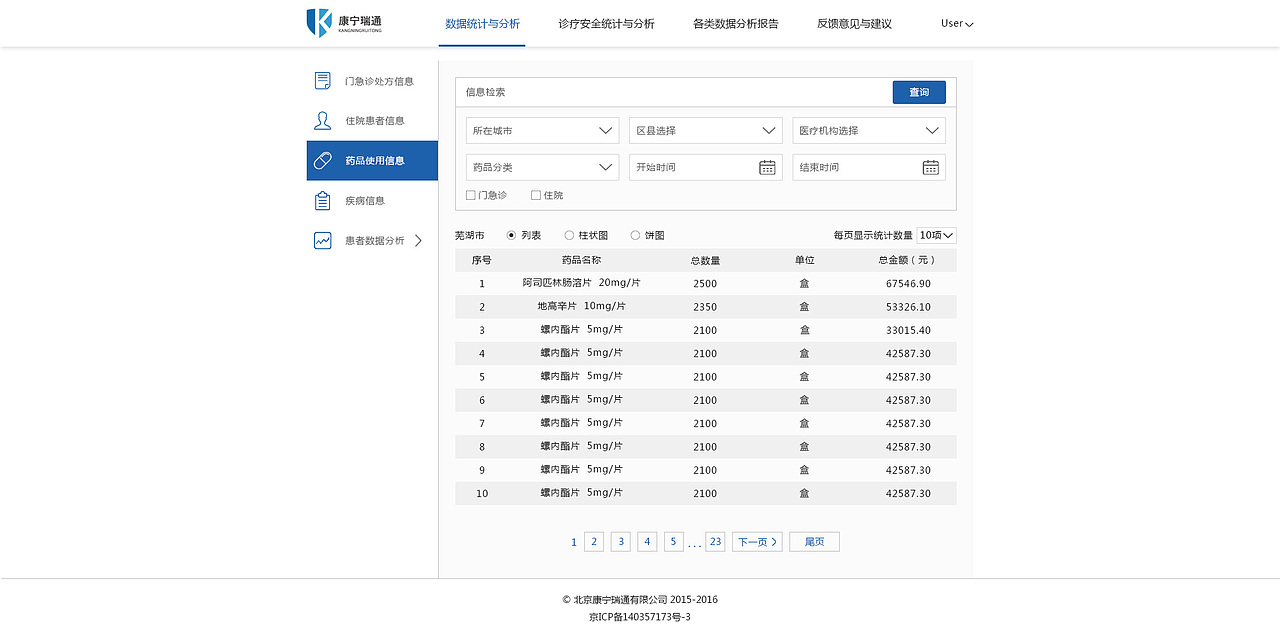Go to page 4
Screen dimensions: 1280x639
point(648,542)
